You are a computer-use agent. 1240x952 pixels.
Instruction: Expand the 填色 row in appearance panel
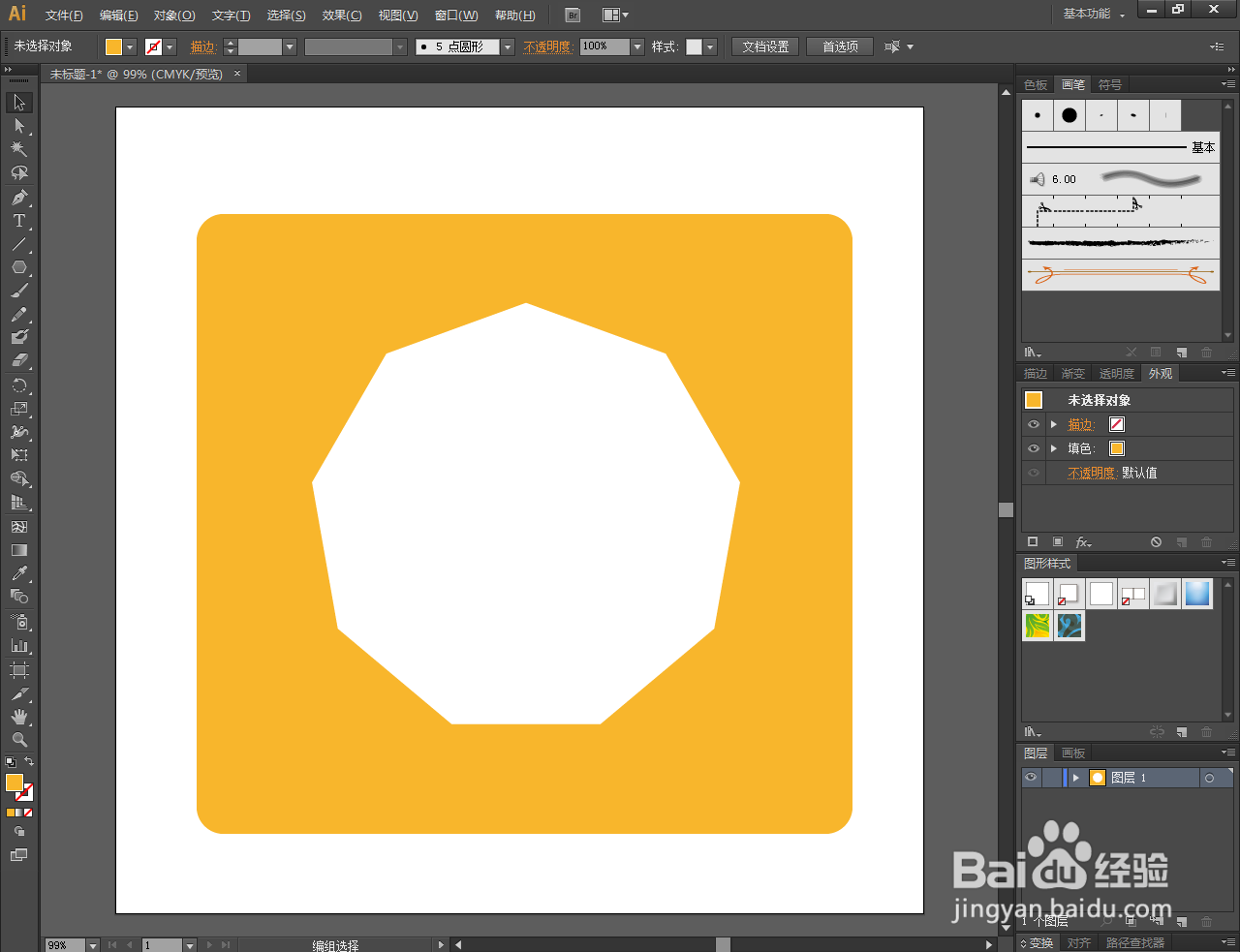pyautogui.click(x=1054, y=448)
